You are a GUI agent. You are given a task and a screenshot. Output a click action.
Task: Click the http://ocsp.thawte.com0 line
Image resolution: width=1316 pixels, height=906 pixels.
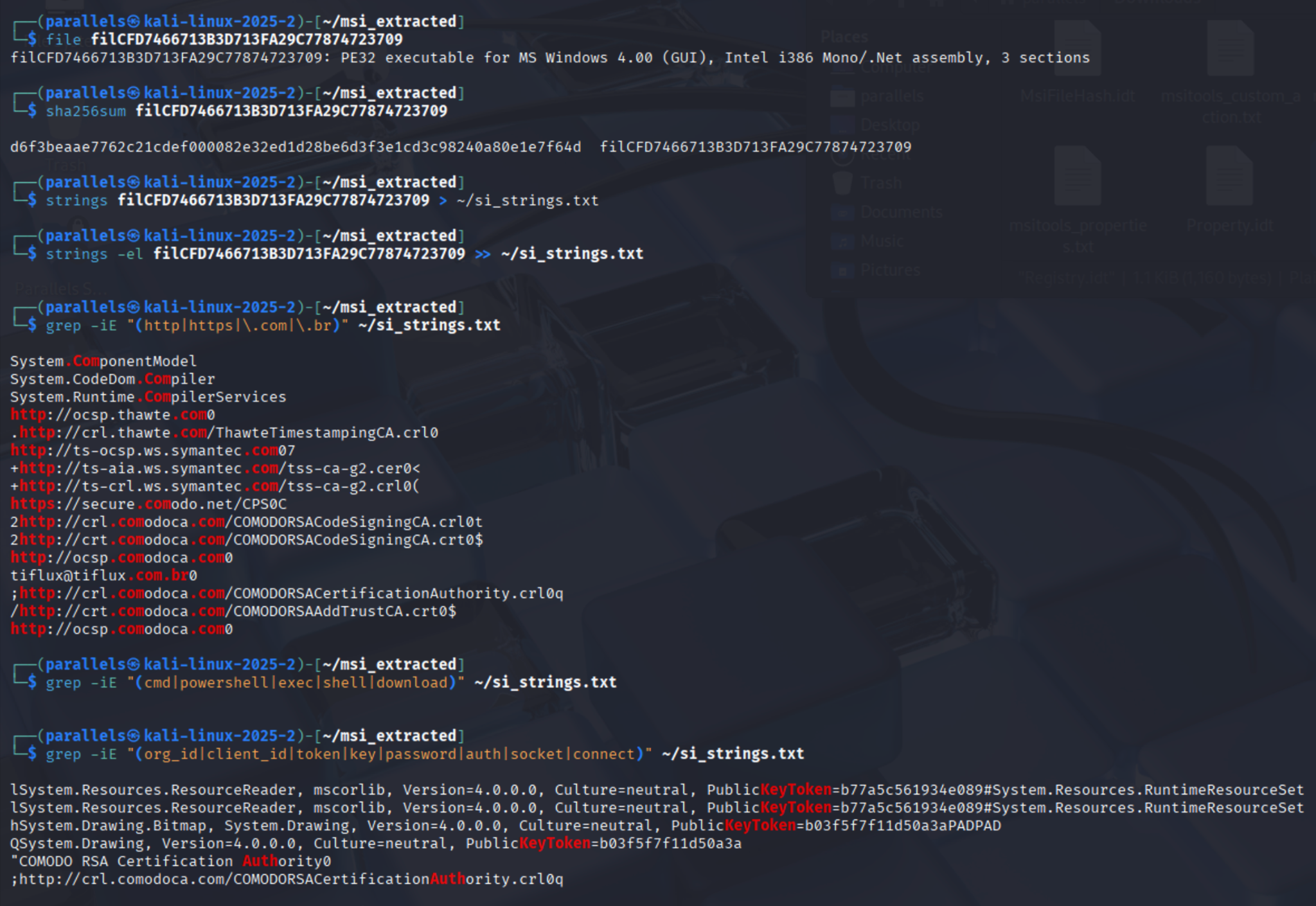[x=112, y=415]
